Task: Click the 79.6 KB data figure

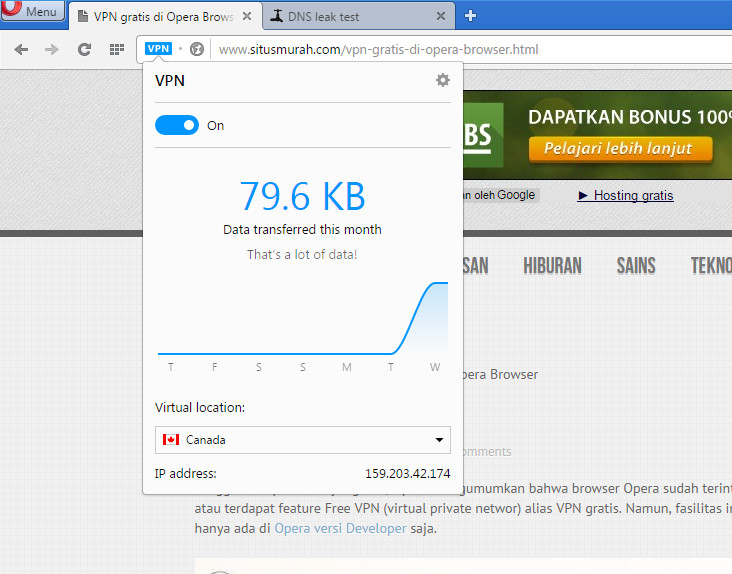Action: click(302, 196)
